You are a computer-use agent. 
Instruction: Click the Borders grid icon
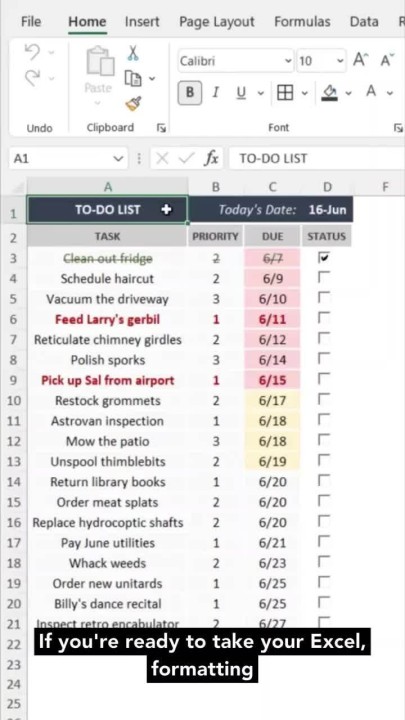[285, 93]
